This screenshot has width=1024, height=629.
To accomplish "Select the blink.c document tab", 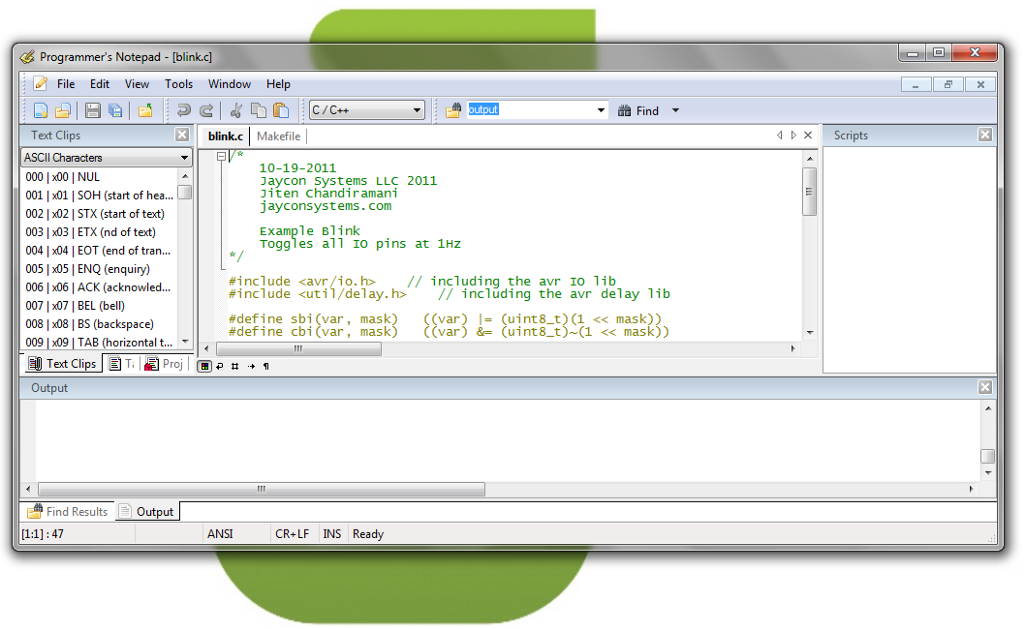I will 225,136.
